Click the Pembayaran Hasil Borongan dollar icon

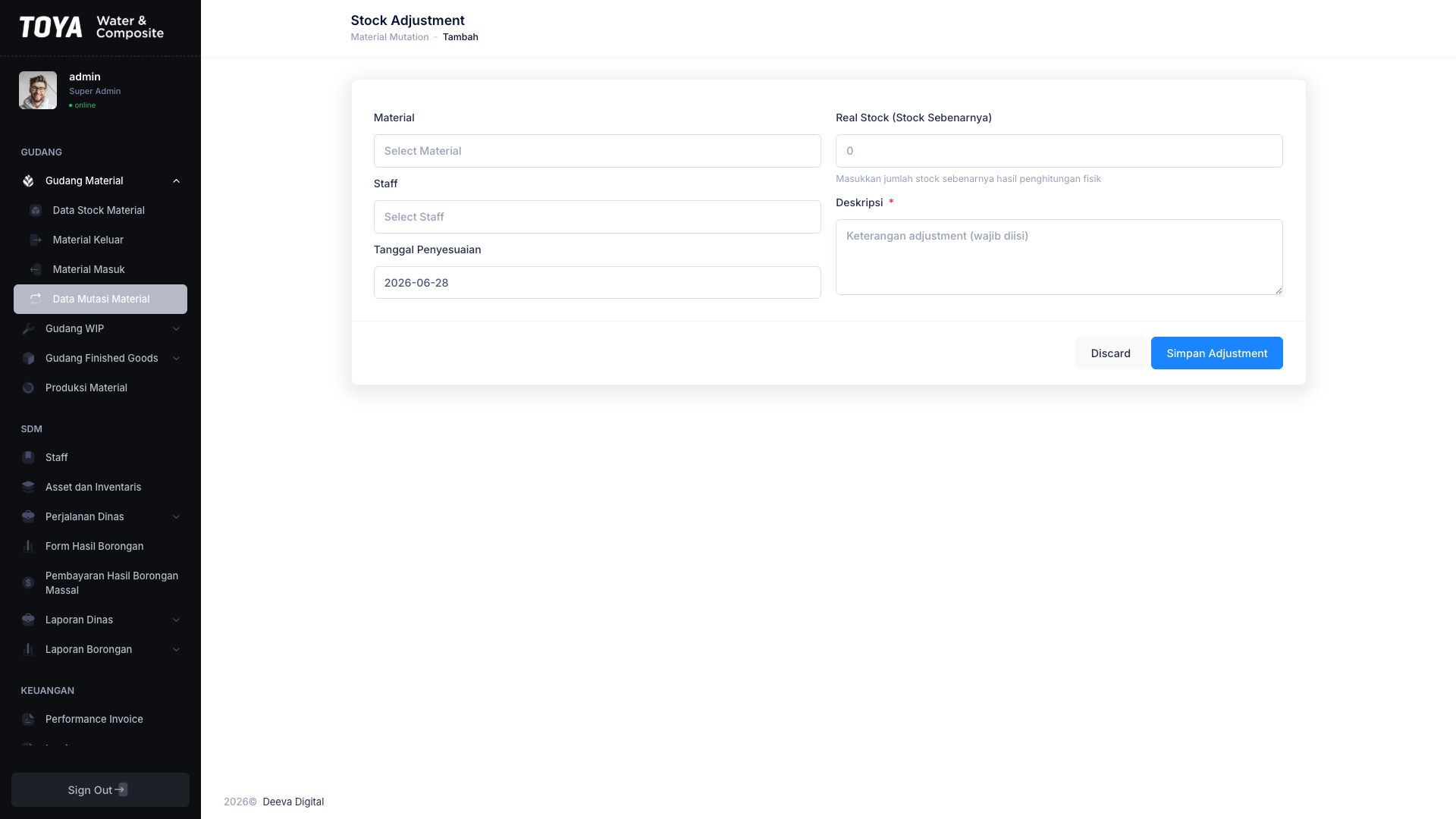[x=28, y=583]
